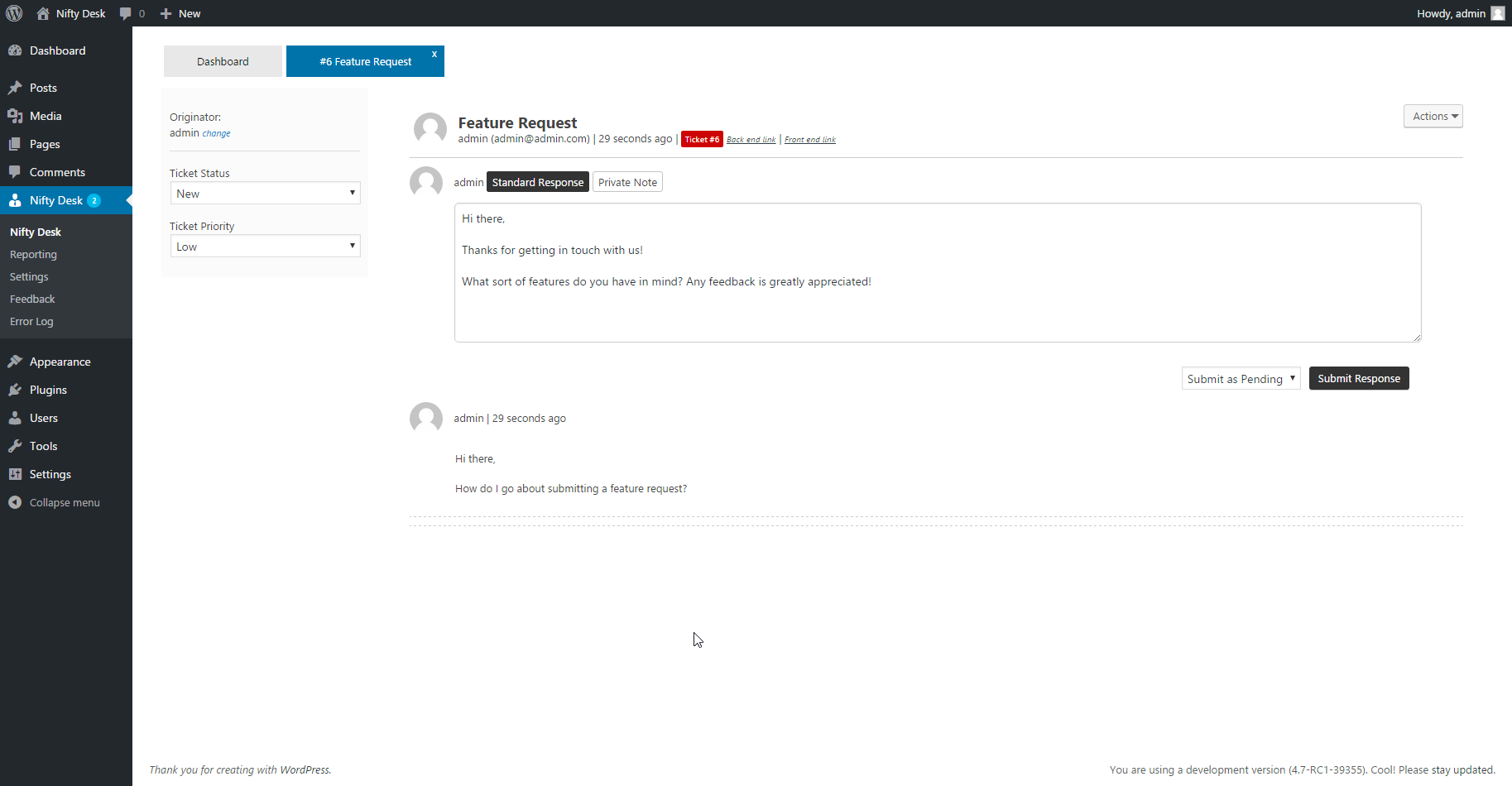1512x786 pixels.
Task: Click the Nifty Desk person icon
Action: coord(15,200)
